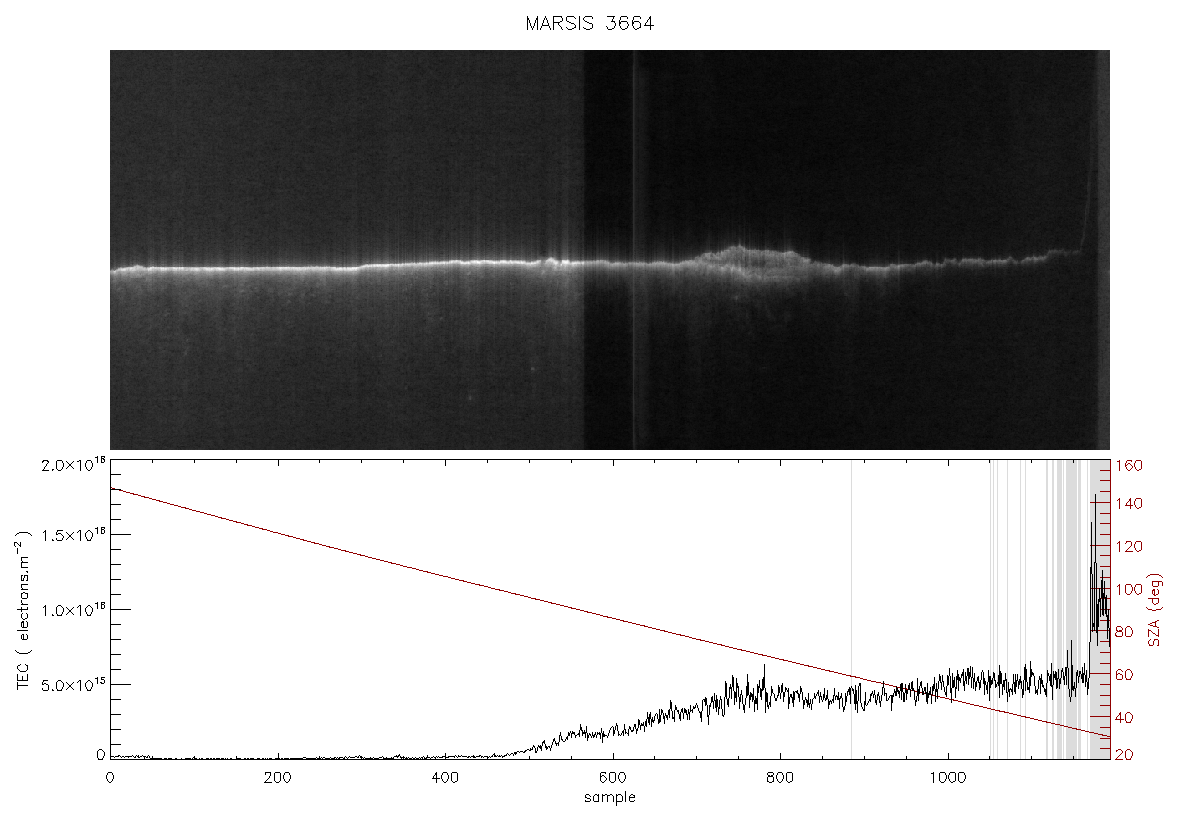
Task: Click the MARSIS 3664 plot title
Action: click(589, 23)
